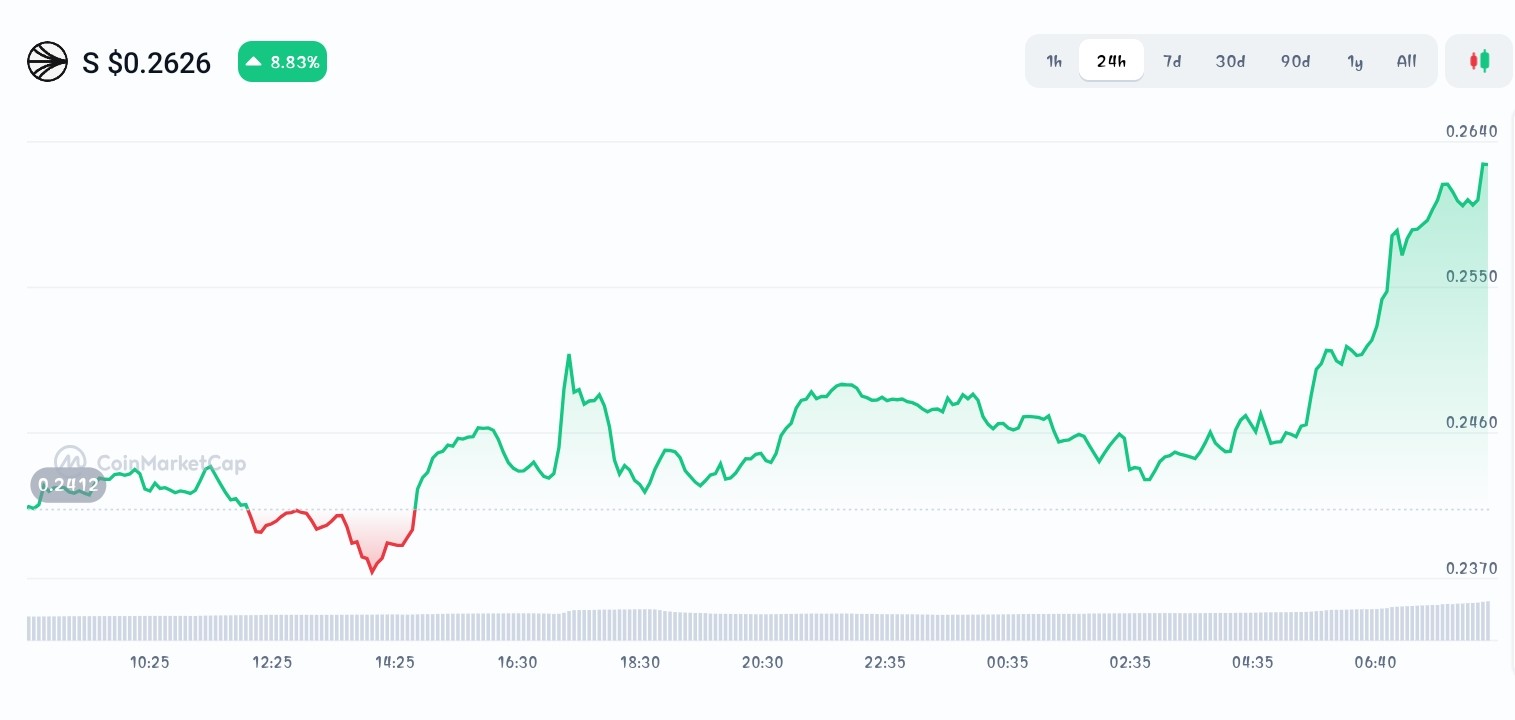The image size is (1515, 720).
Task: Select the 24h timeframe tab
Action: coord(1111,60)
